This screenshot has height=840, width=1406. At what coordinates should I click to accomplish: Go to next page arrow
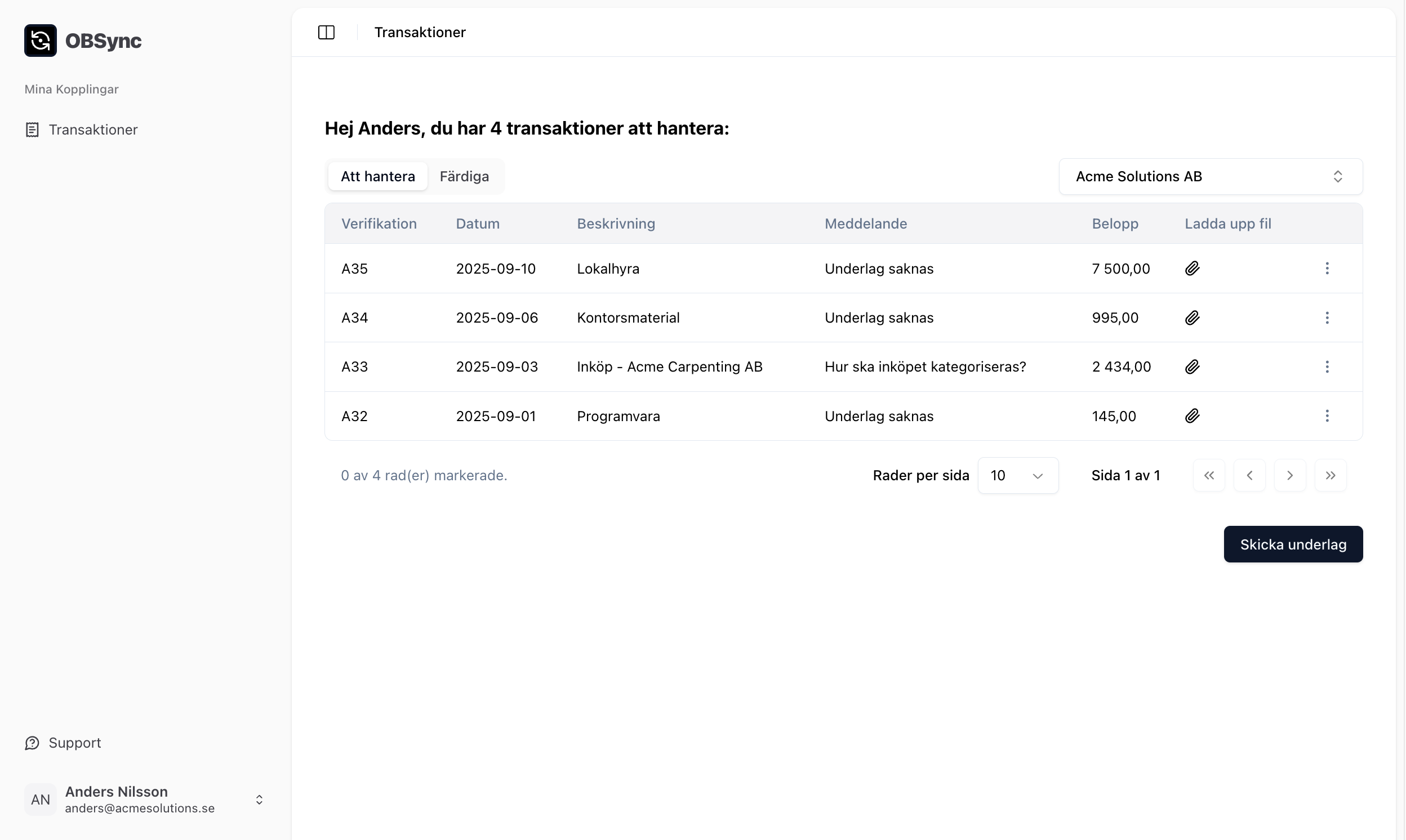1289,475
